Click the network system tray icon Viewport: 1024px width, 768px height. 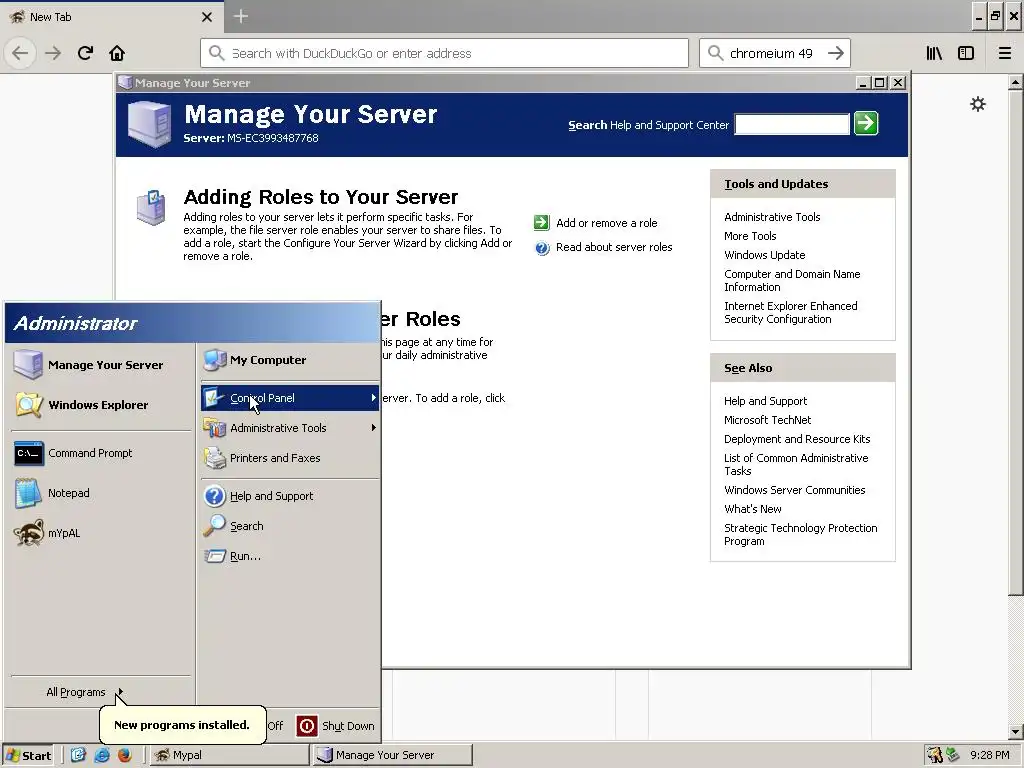coord(953,755)
